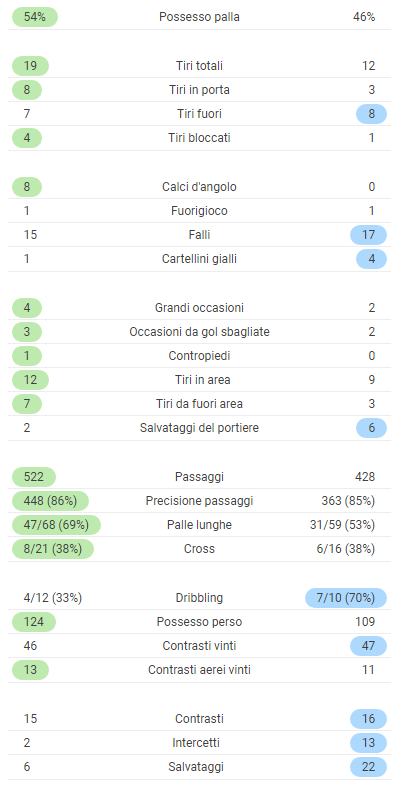Image resolution: width=398 pixels, height=797 pixels.
Task: Click the green 19 Tiri totali badge
Action: coord(30,66)
